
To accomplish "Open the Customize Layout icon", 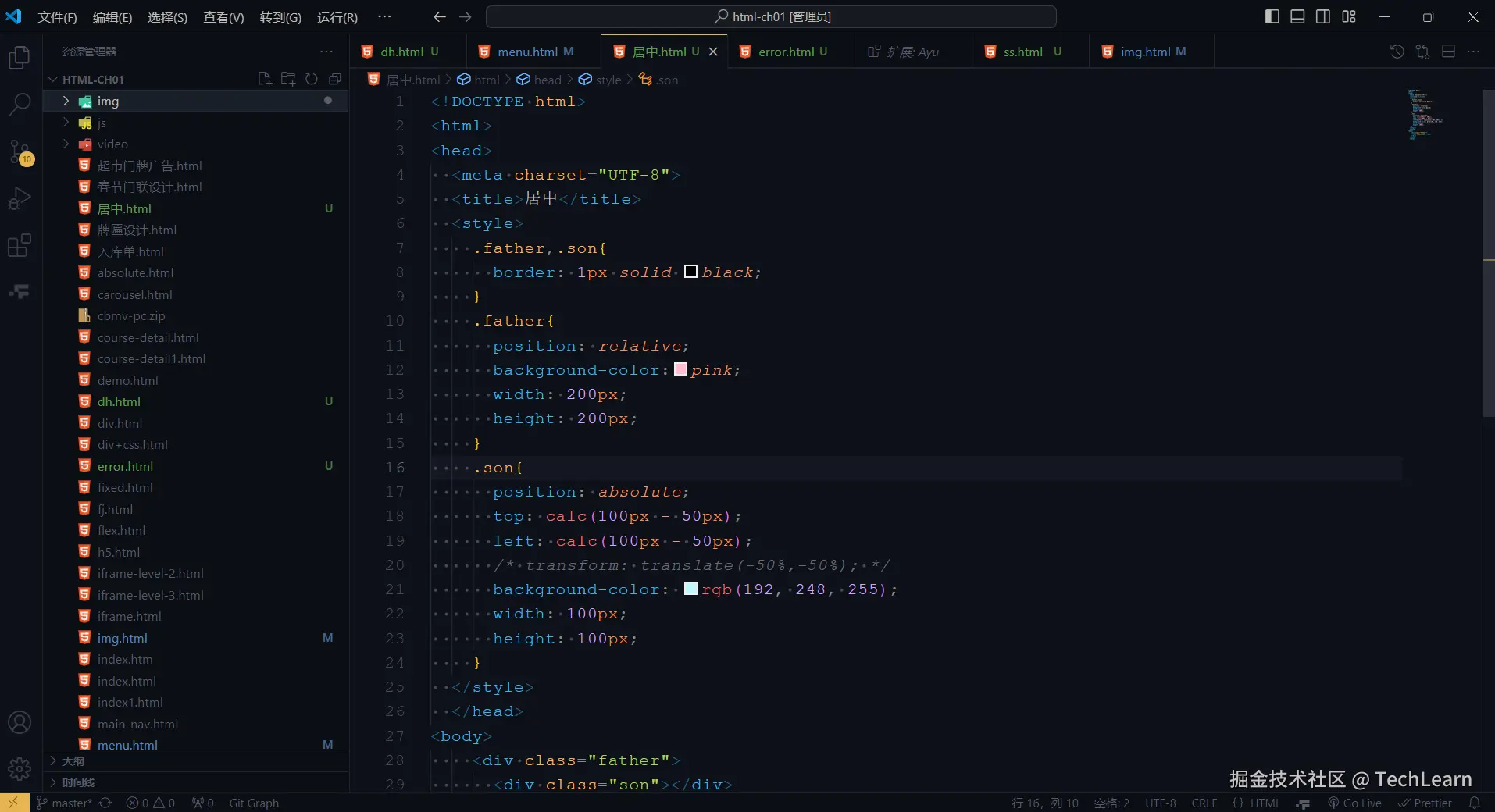I will [x=1349, y=16].
